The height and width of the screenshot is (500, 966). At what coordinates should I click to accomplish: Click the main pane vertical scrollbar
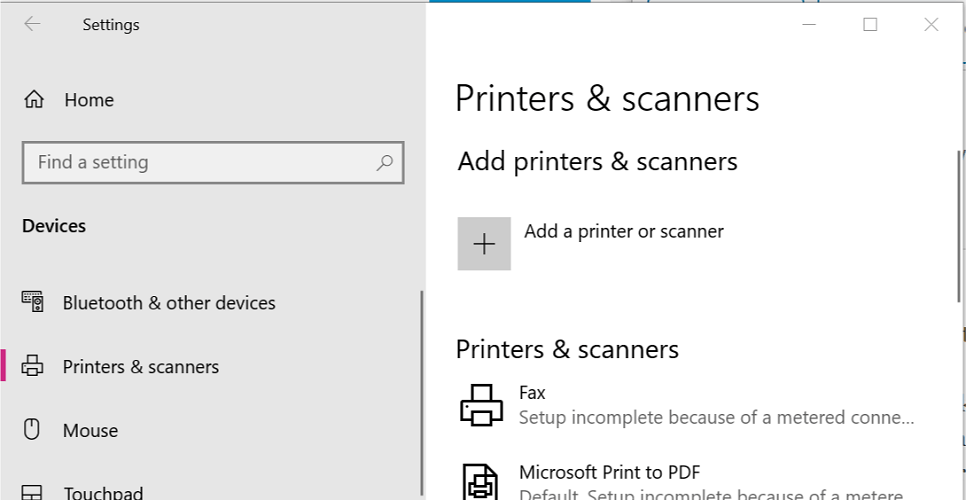point(958,227)
